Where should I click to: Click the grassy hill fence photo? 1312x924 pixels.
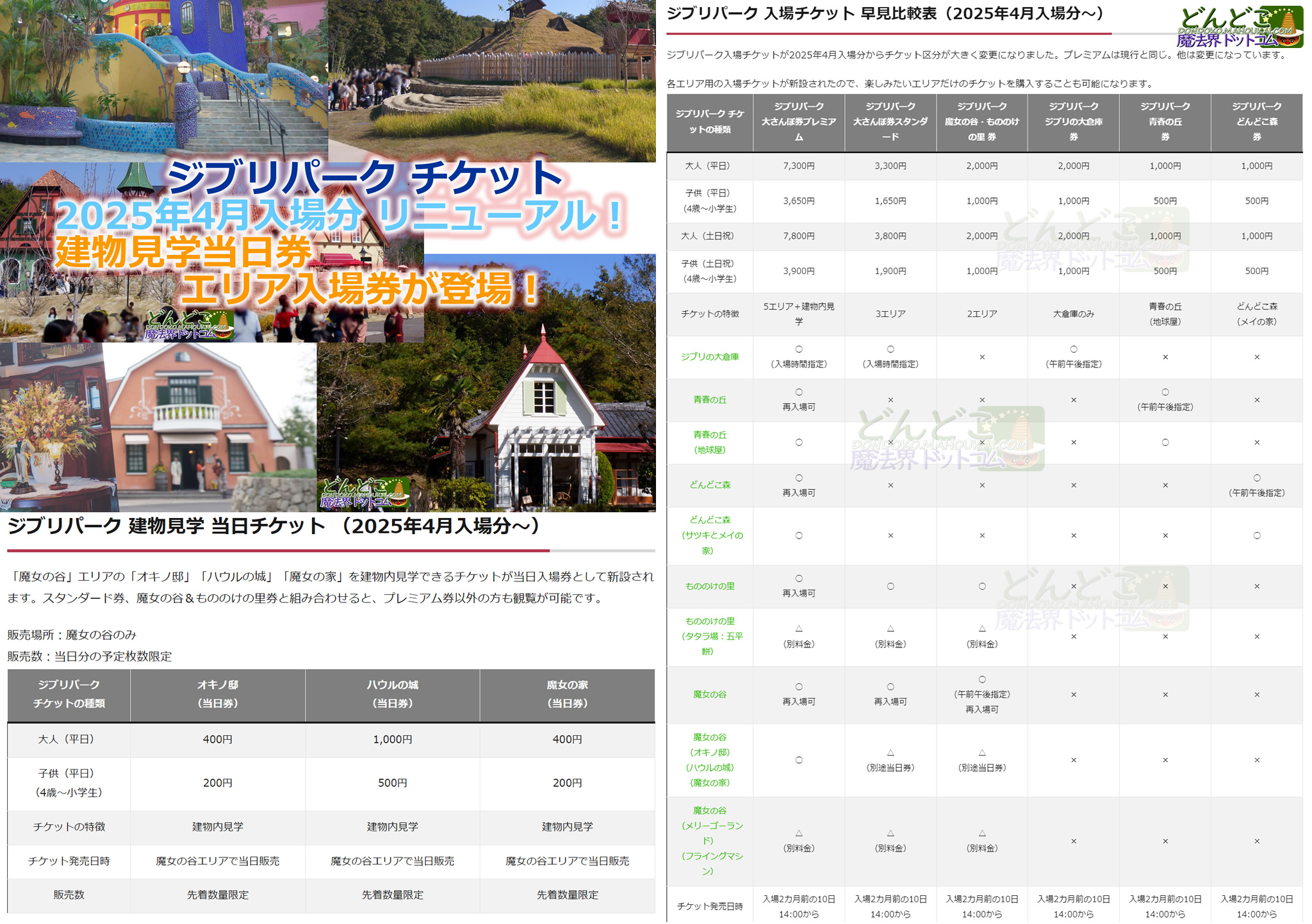[492, 80]
